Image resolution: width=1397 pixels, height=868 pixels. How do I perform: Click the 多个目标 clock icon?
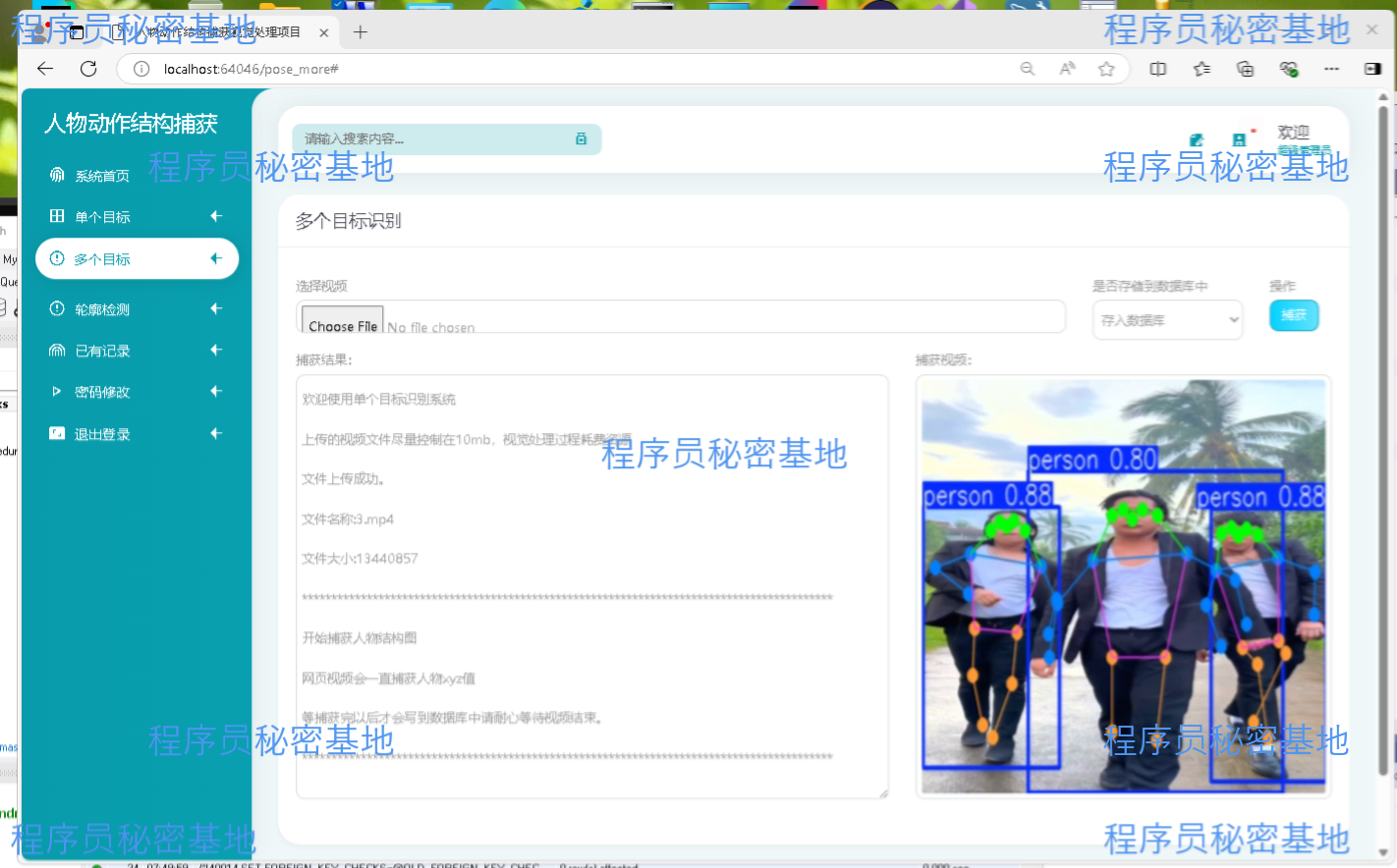pyautogui.click(x=57, y=258)
